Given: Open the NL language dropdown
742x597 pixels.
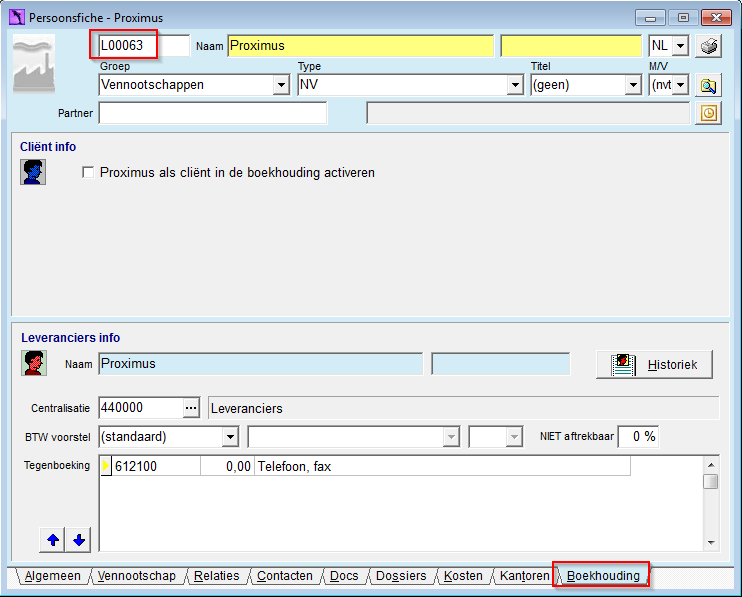Looking at the screenshot, I should [680, 46].
